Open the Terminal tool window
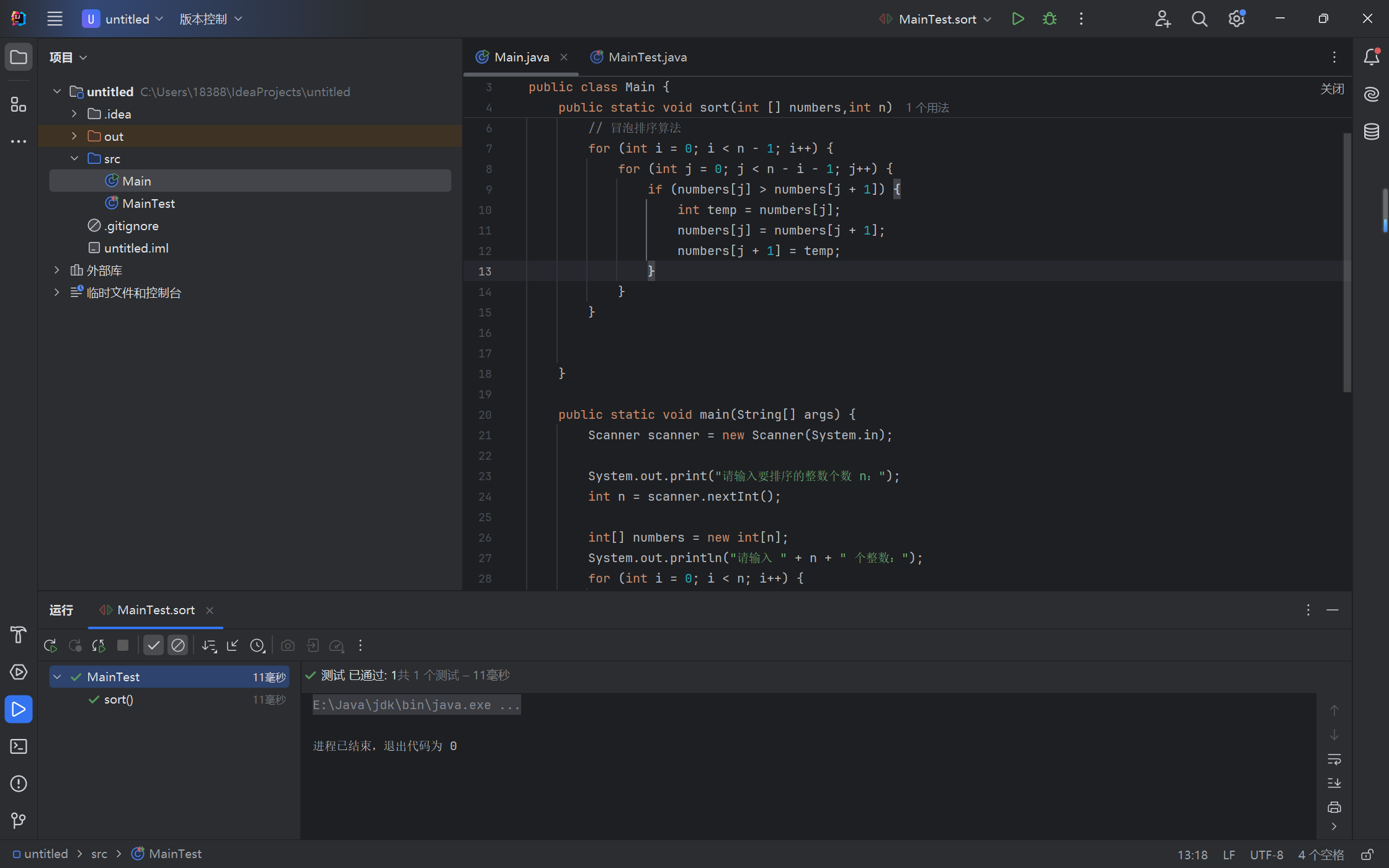Viewport: 1389px width, 868px height. point(19,746)
